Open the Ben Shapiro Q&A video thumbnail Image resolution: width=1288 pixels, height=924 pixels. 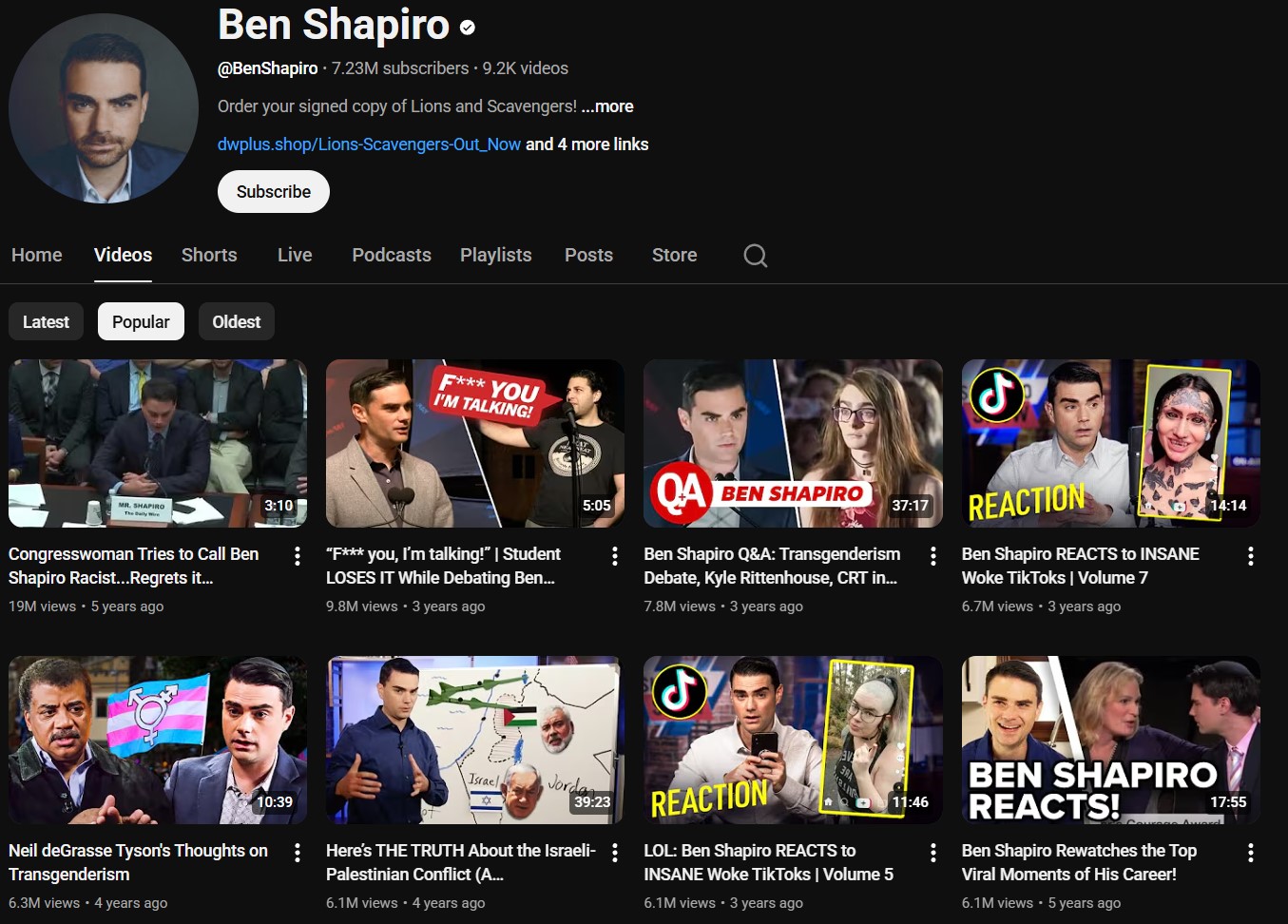coord(793,443)
